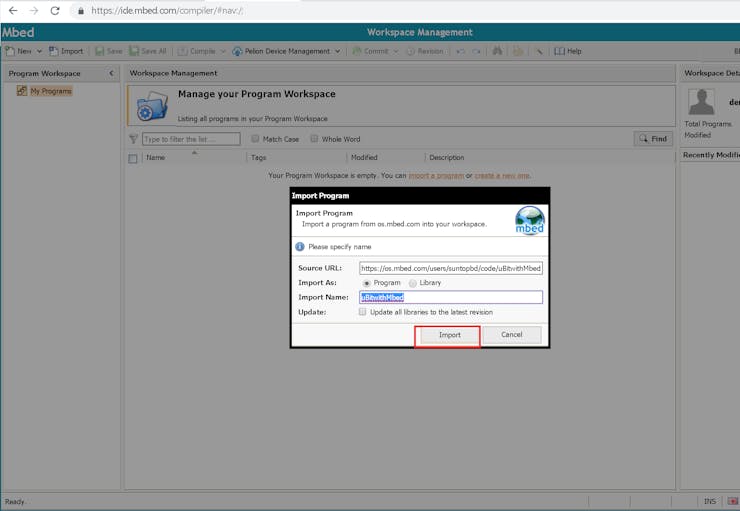Viewport: 740px width, 511px height.
Task: Click the padlock icon in the address bar
Action: 81,10
